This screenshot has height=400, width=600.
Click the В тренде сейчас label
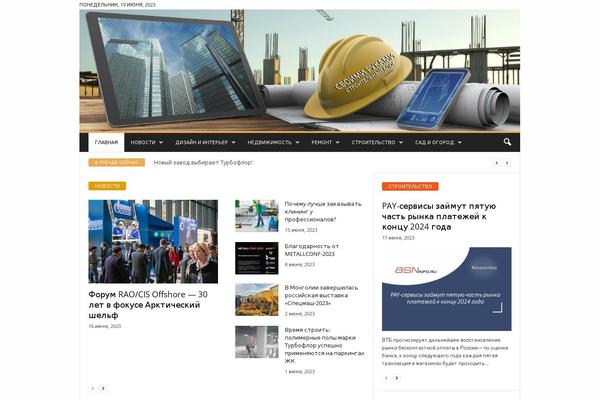(x=116, y=163)
